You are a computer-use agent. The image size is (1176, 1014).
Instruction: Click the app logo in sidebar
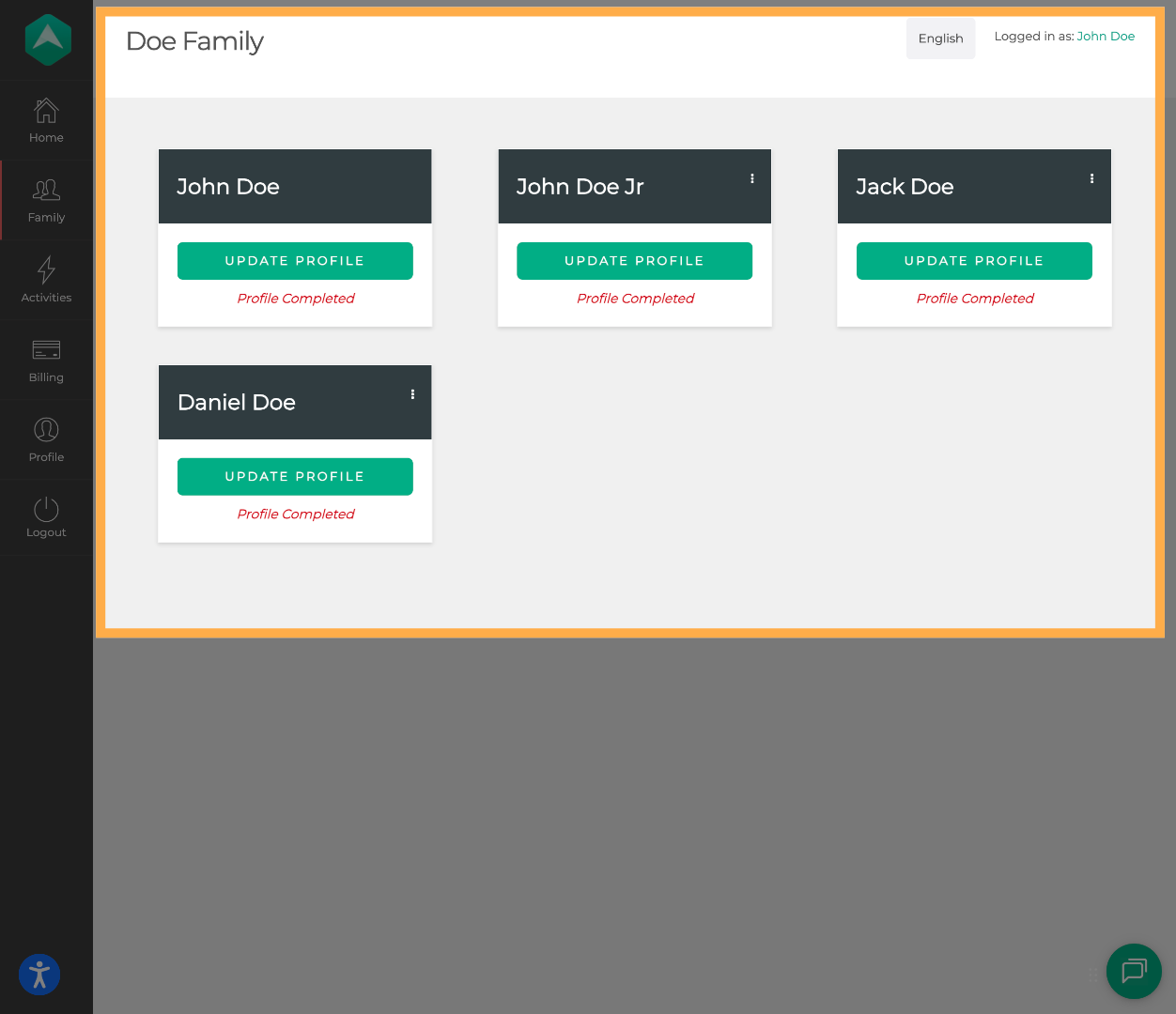[47, 39]
